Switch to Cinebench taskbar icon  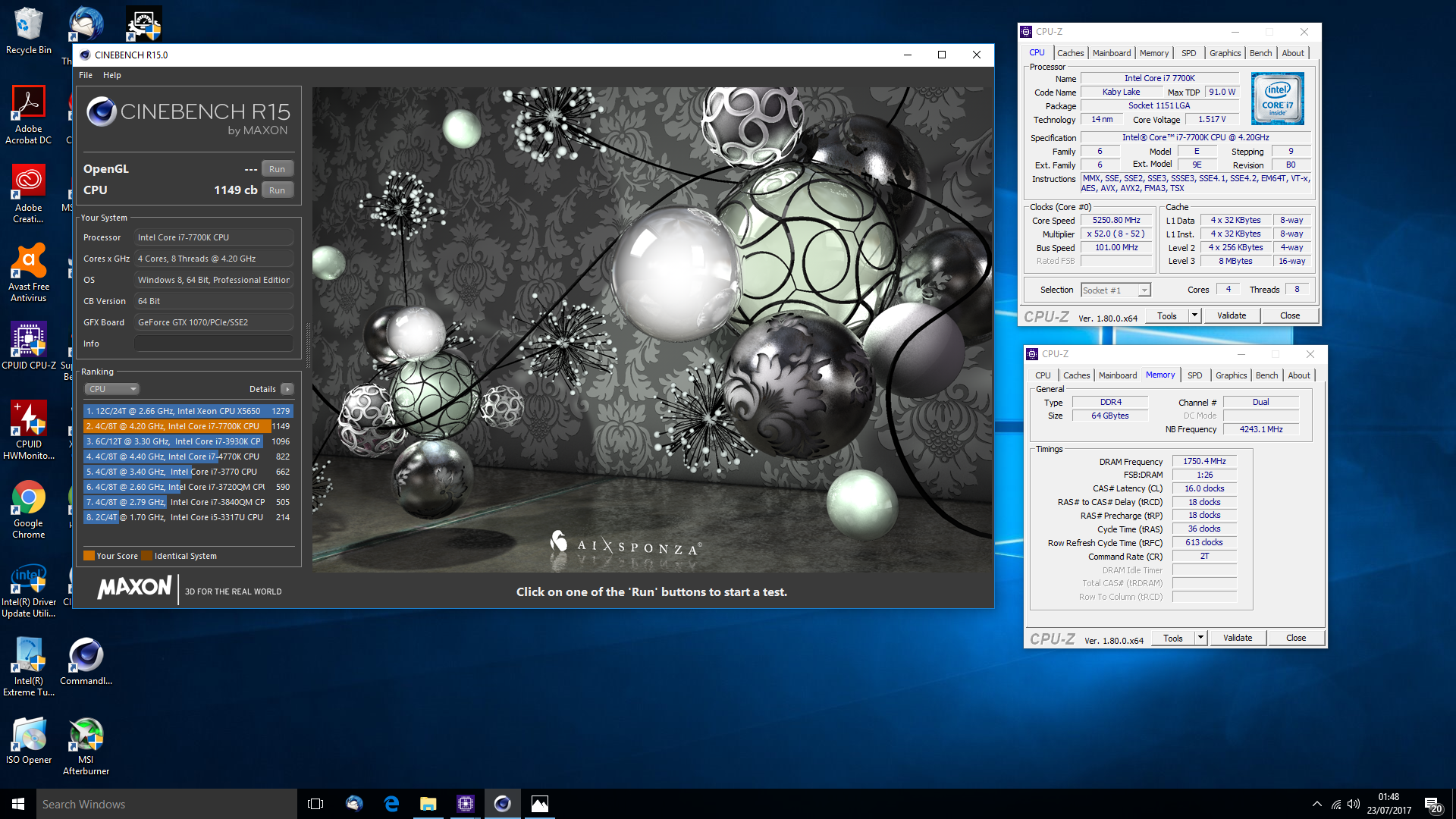(502, 804)
